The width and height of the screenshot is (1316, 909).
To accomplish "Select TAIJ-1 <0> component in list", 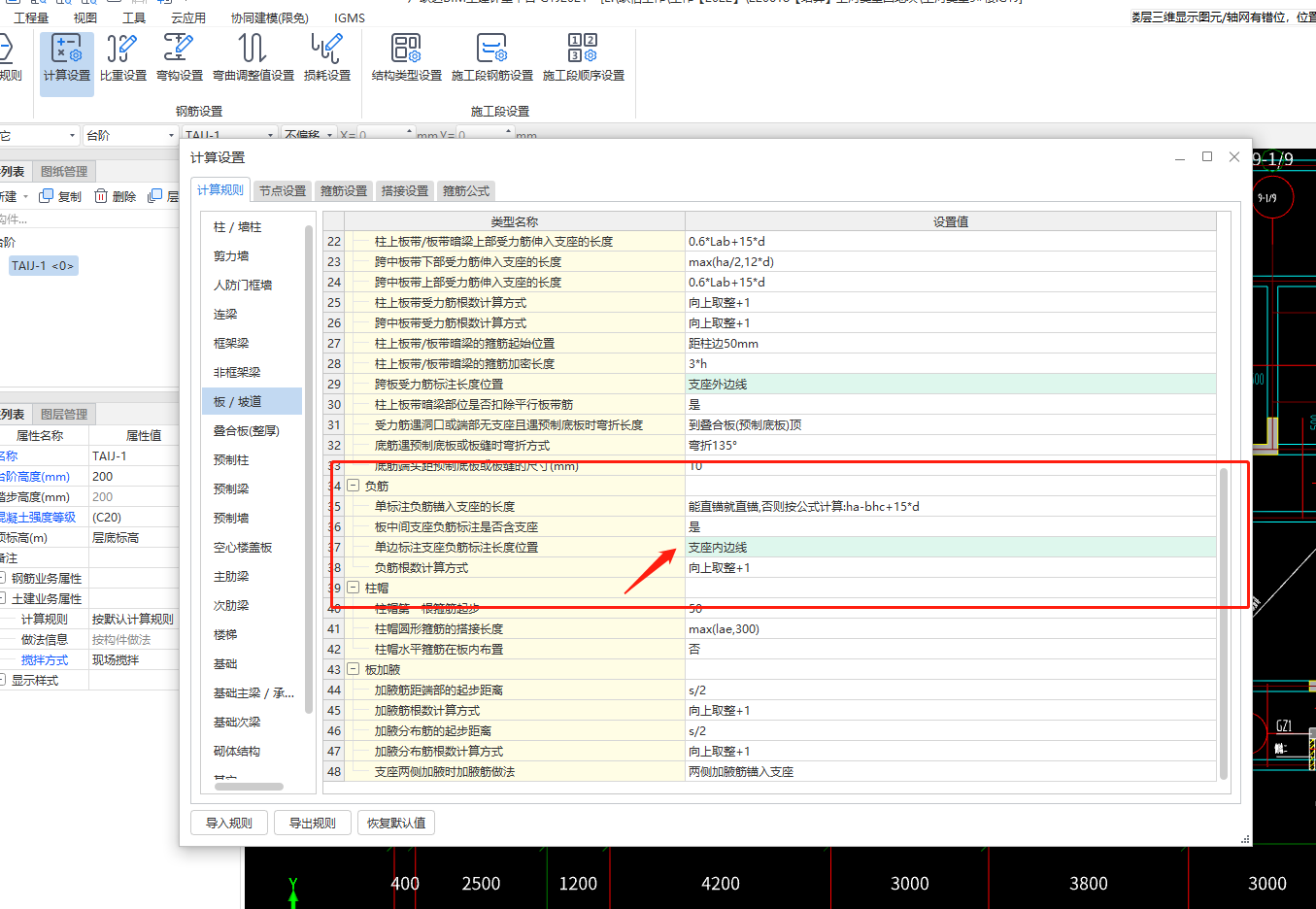I will click(43, 265).
